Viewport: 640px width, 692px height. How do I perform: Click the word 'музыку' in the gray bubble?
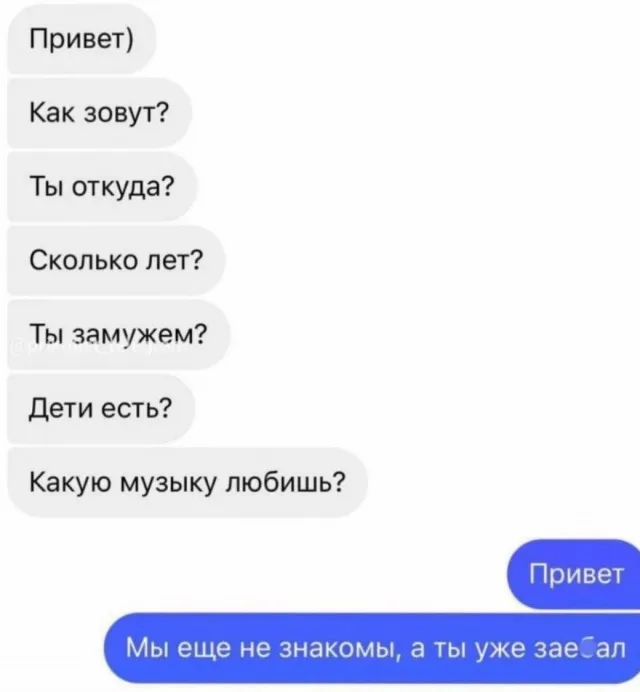[x=169, y=483]
